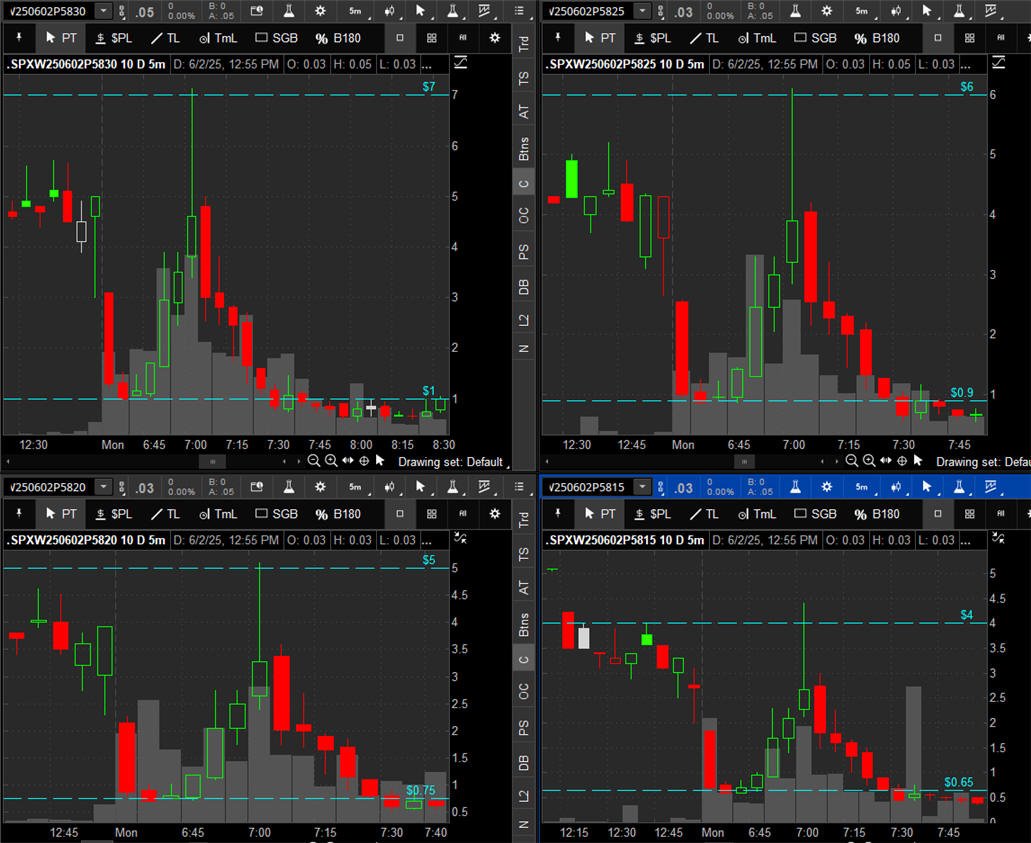This screenshot has height=843, width=1031.
Task: Click the grid layout icon in P5830 drawing toolbar
Action: tap(431, 38)
